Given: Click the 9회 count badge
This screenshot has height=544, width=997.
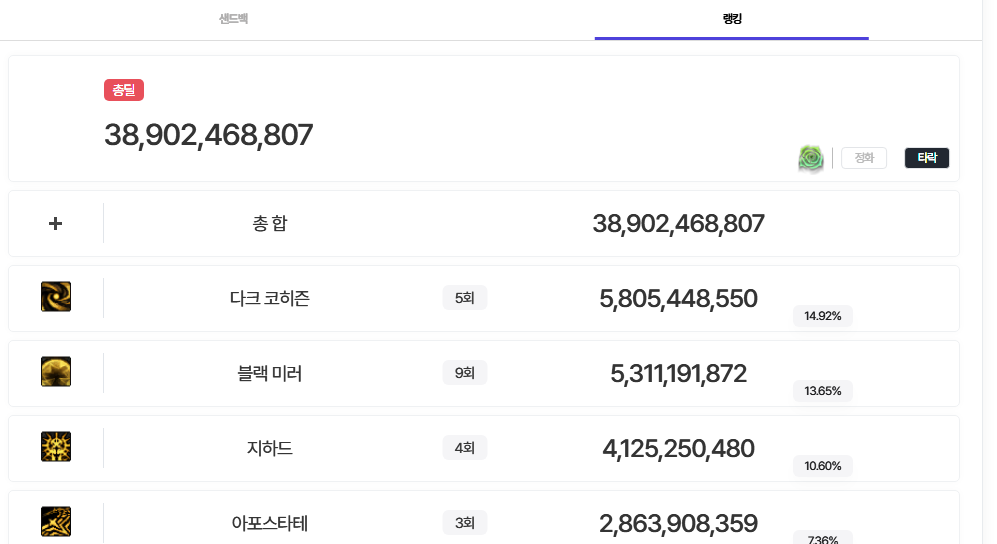Looking at the screenshot, I should pos(465,373).
